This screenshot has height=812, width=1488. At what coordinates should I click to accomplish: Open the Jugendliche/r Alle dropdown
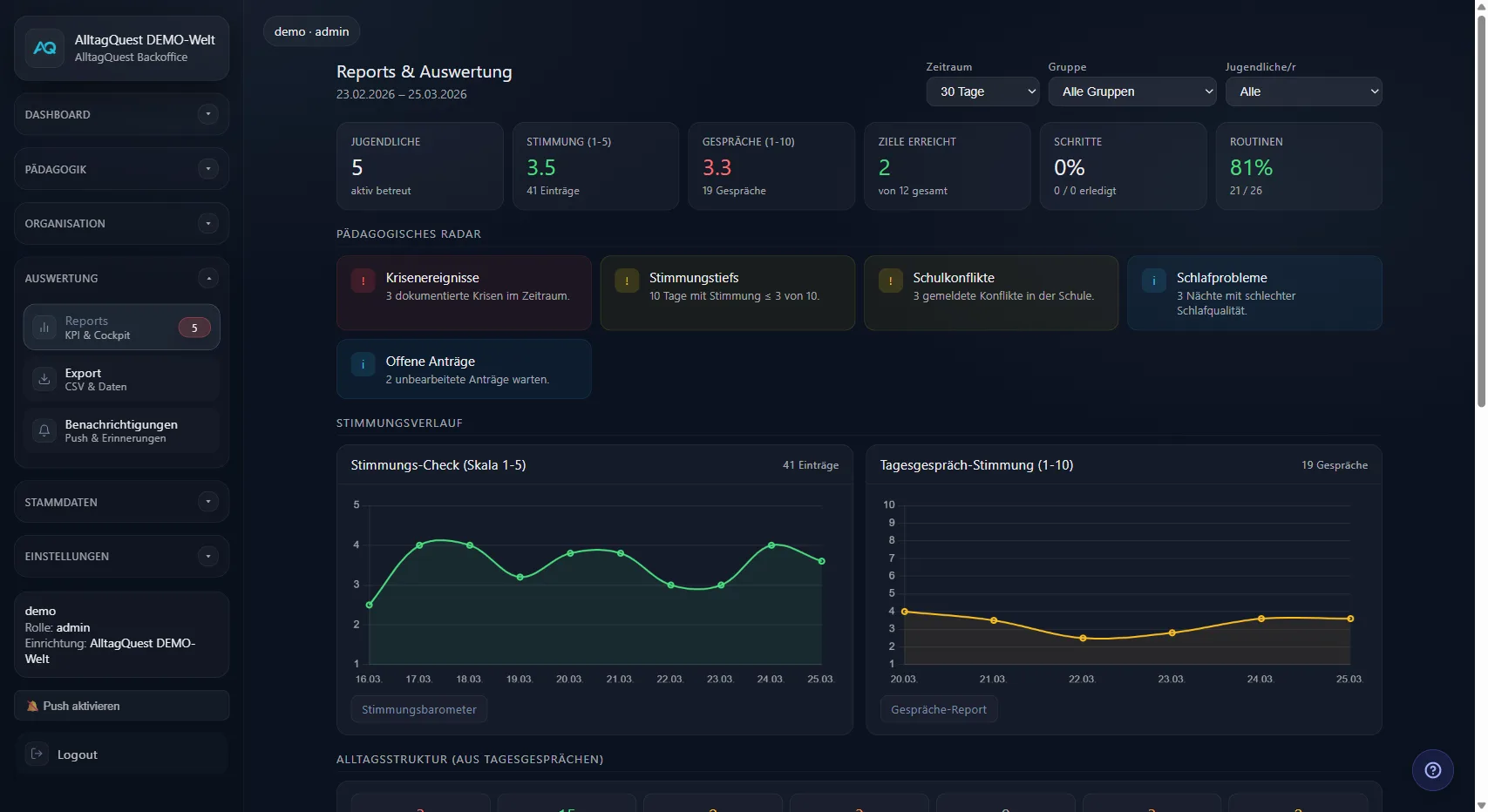(x=1302, y=91)
